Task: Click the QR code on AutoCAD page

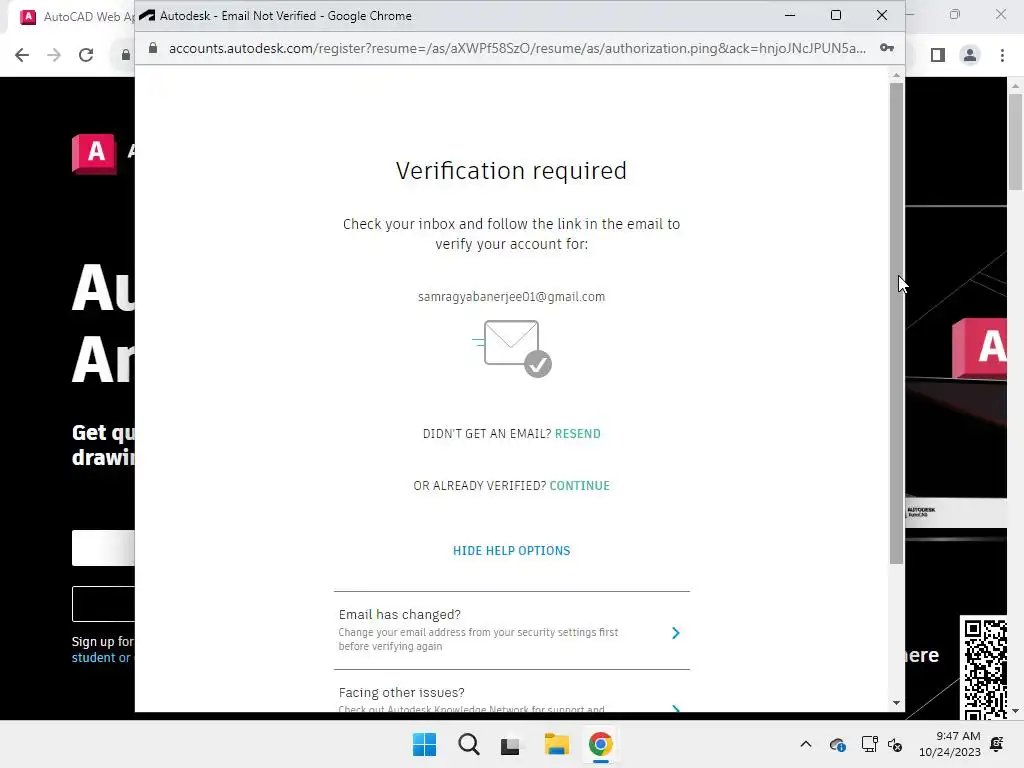Action: [x=985, y=667]
